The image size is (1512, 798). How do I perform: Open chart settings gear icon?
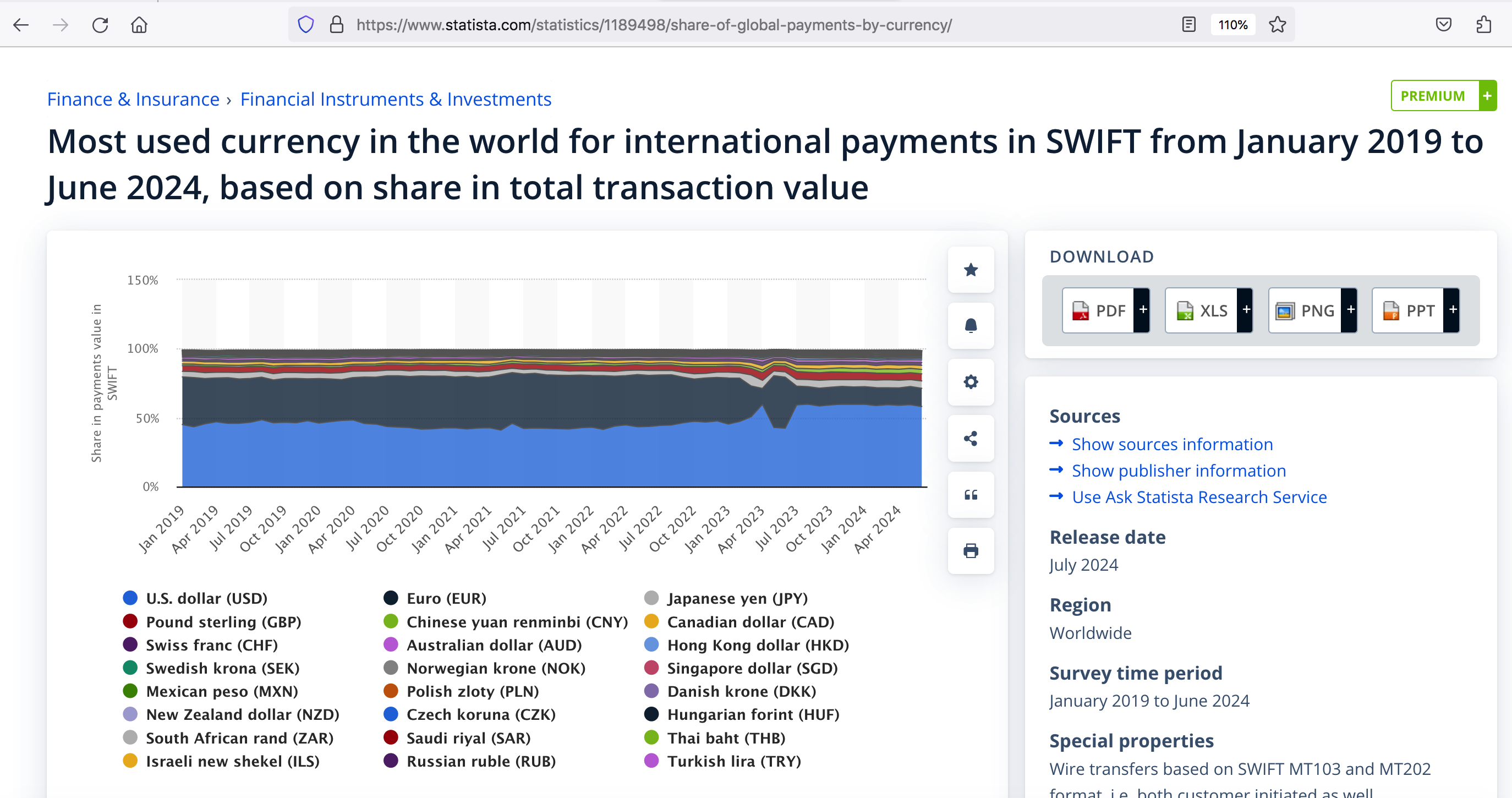pyautogui.click(x=971, y=382)
